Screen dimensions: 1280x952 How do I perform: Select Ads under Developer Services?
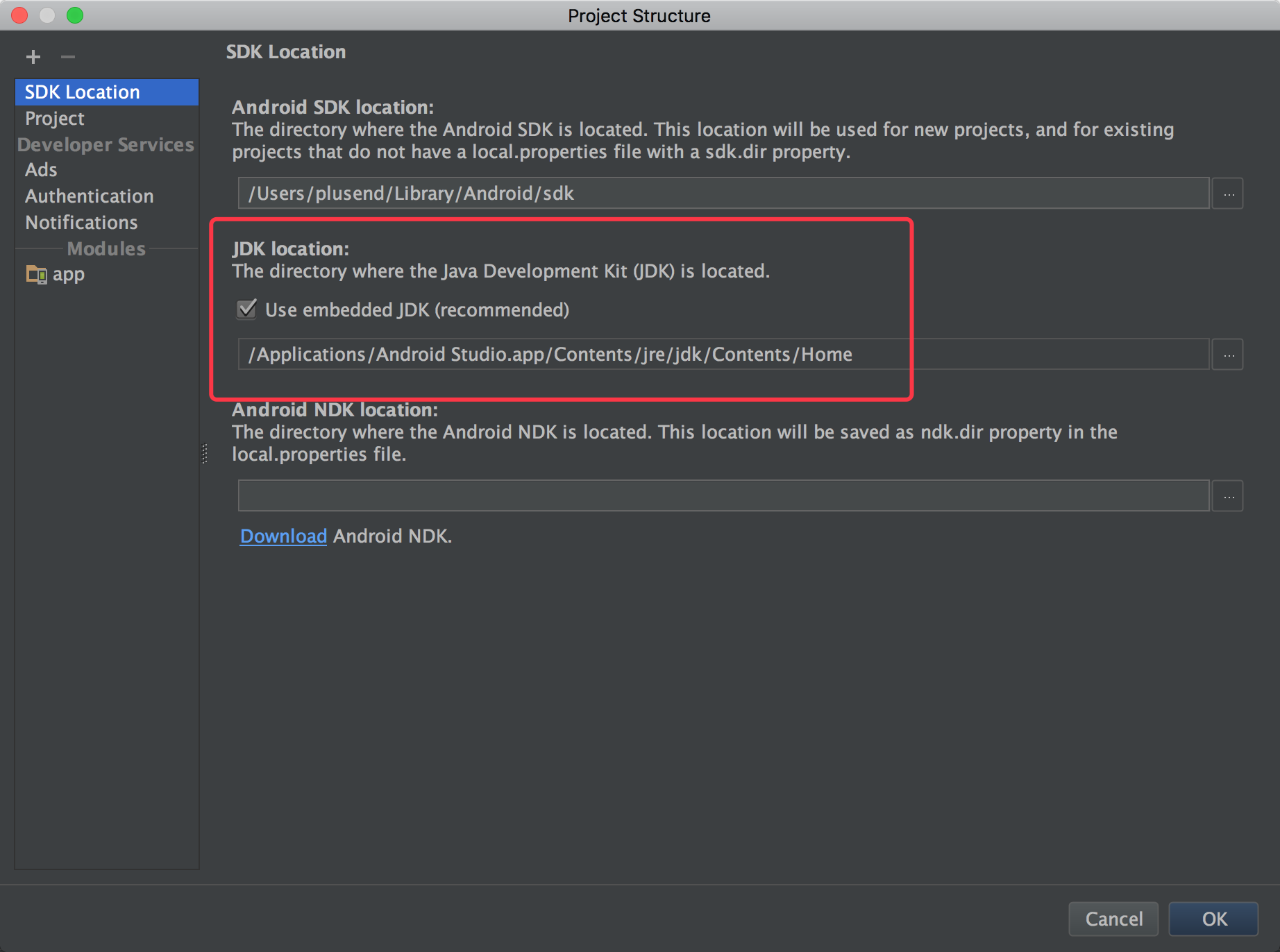click(x=40, y=169)
